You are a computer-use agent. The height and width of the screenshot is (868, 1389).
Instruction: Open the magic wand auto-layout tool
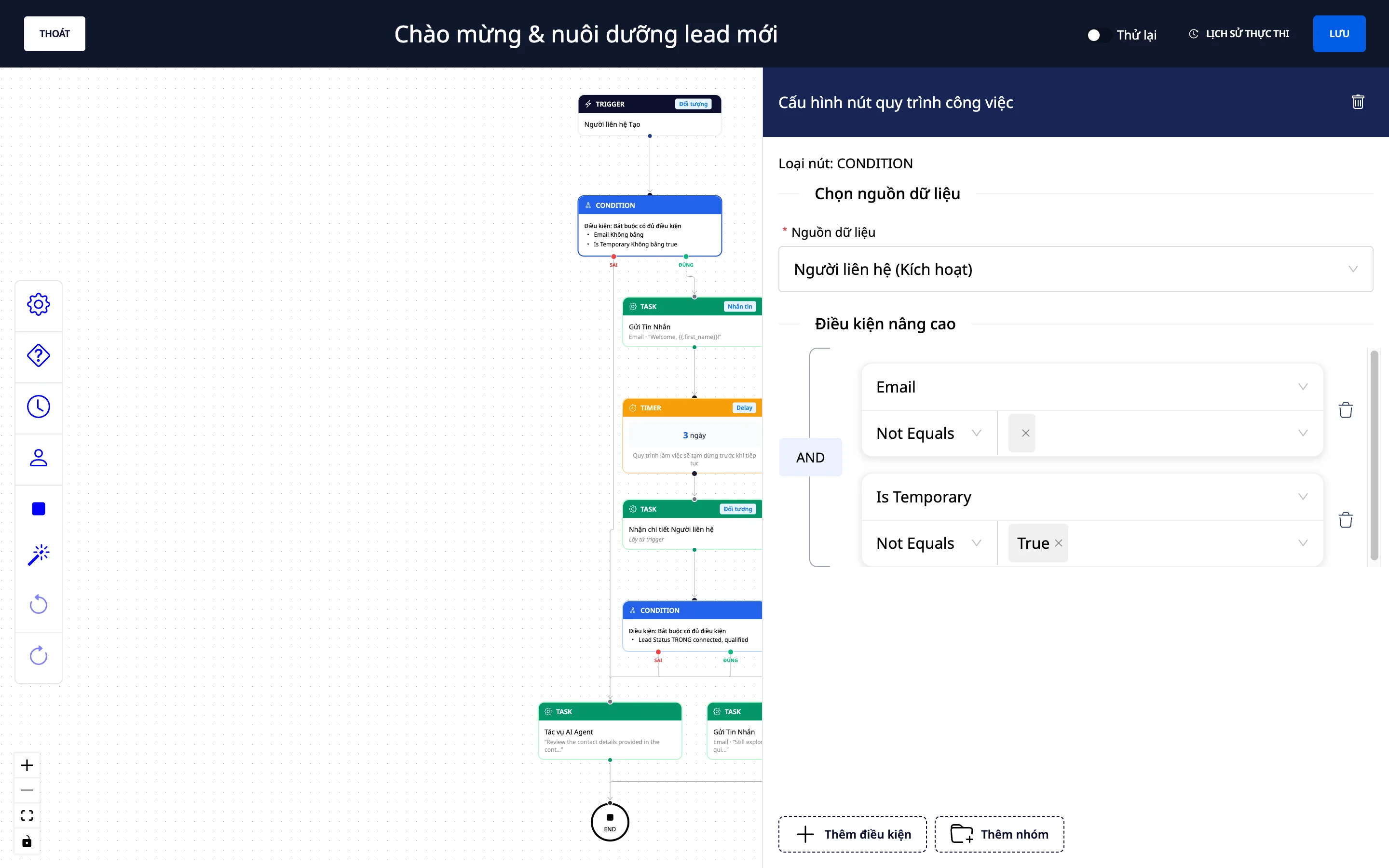point(39,555)
